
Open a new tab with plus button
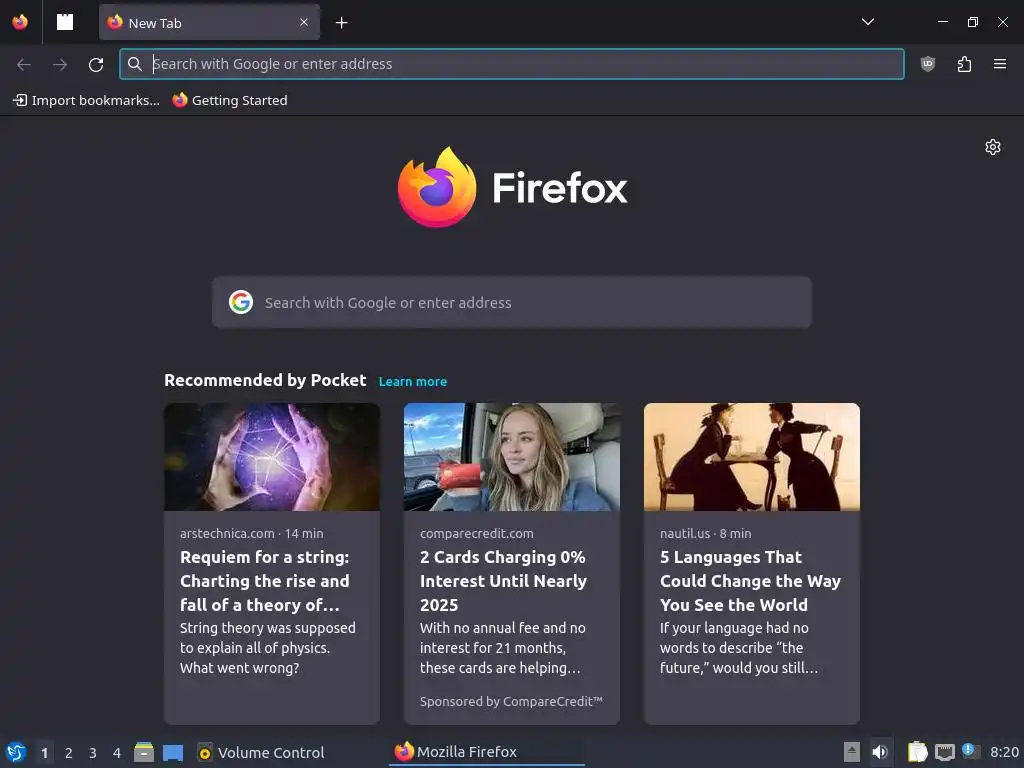(x=342, y=23)
